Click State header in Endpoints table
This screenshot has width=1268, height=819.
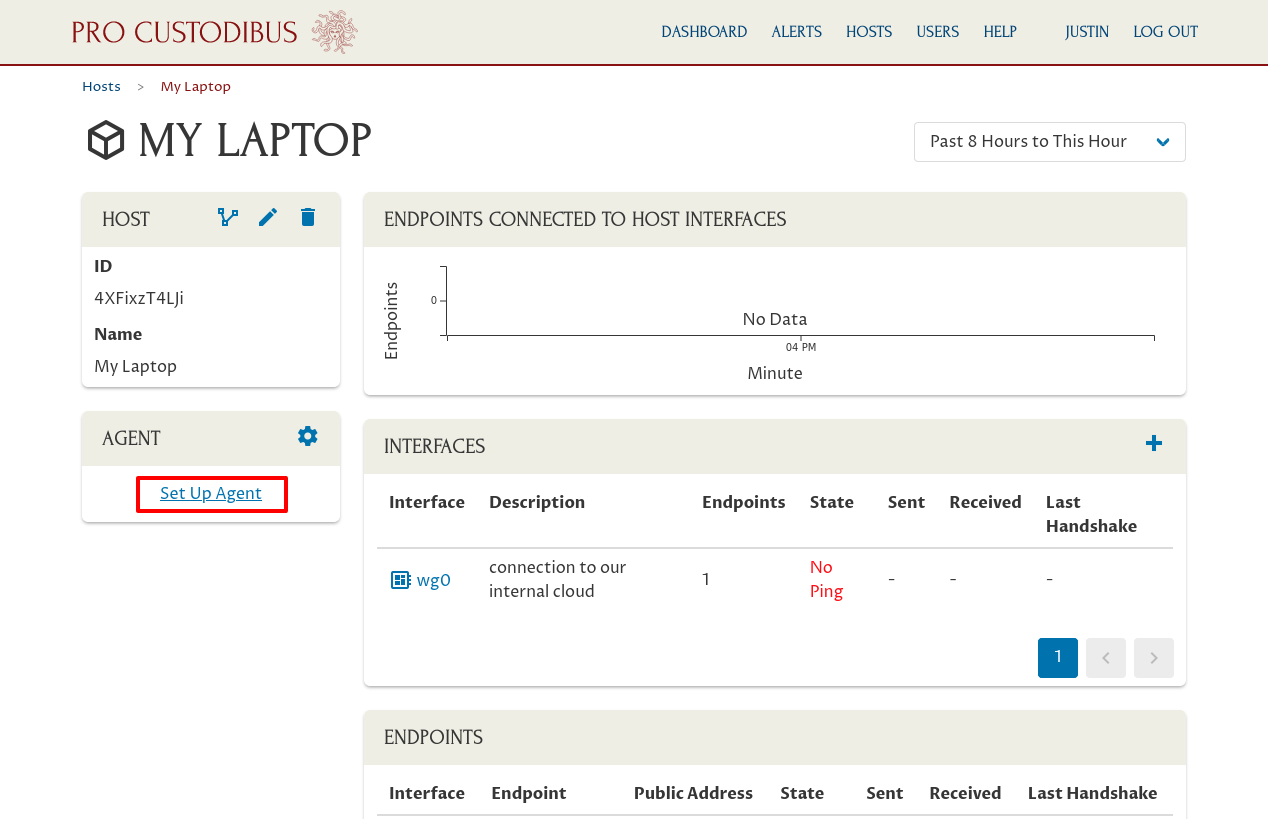click(802, 793)
